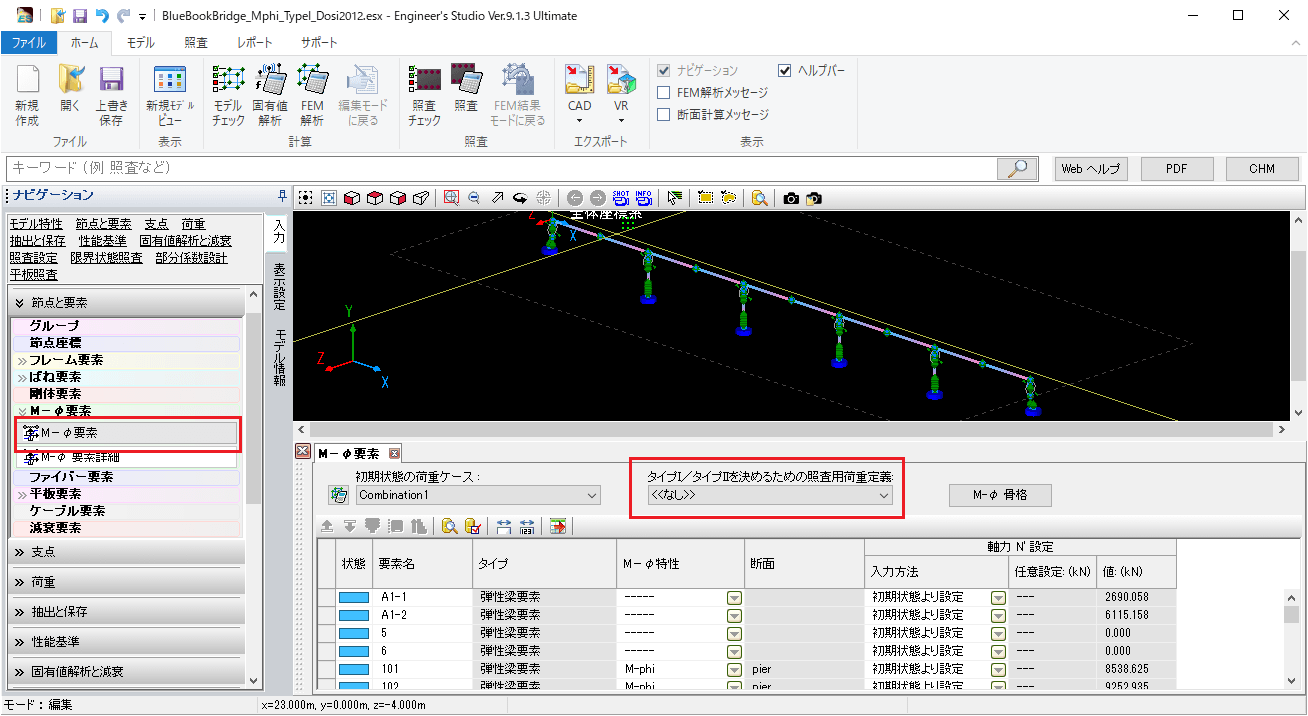Image resolution: width=1308 pixels, height=716 pixels.
Task: Open the PDF help button
Action: tap(1177, 169)
